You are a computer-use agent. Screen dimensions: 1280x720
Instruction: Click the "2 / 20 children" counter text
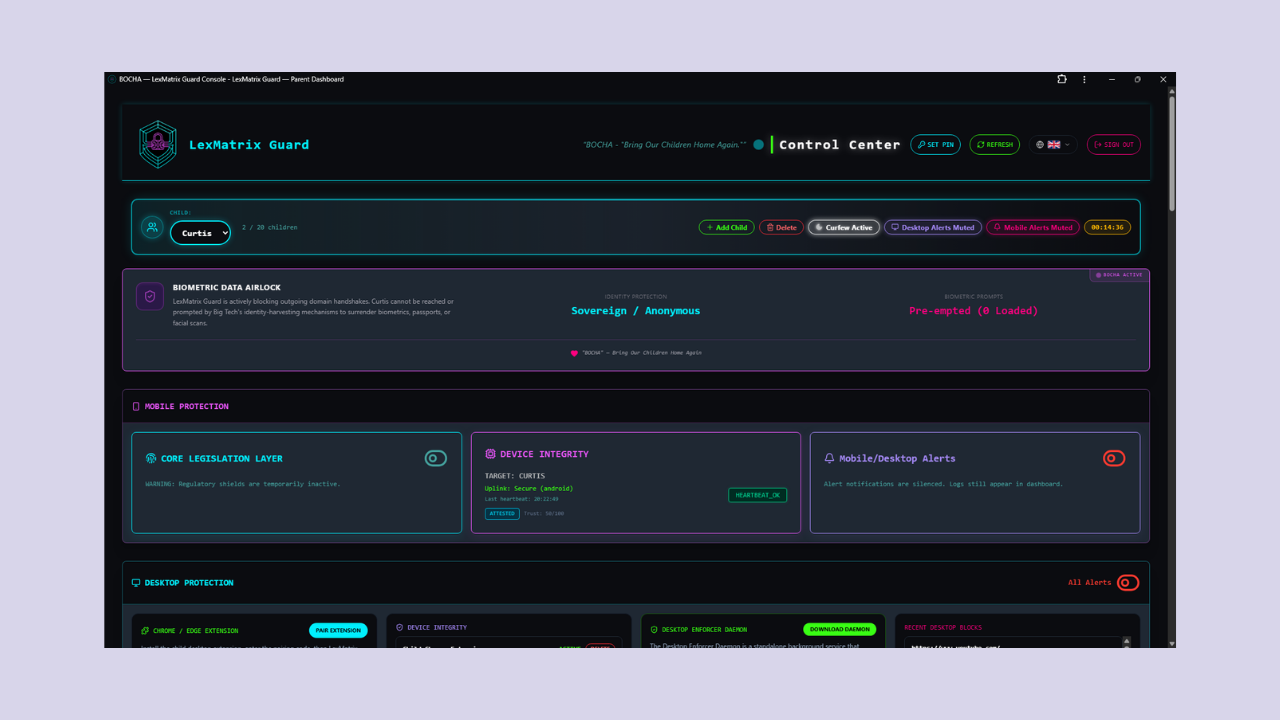point(270,228)
